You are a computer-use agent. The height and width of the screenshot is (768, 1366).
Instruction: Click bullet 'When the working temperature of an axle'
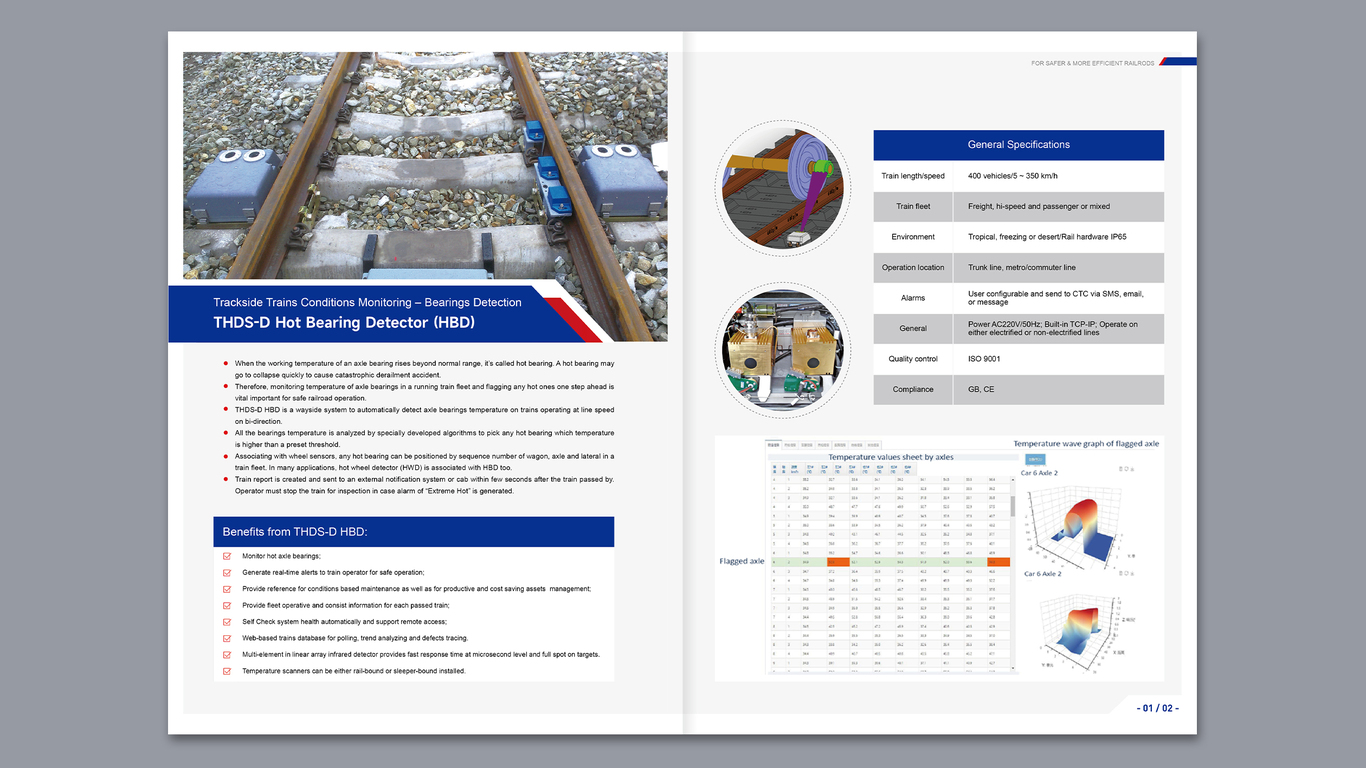pos(424,368)
